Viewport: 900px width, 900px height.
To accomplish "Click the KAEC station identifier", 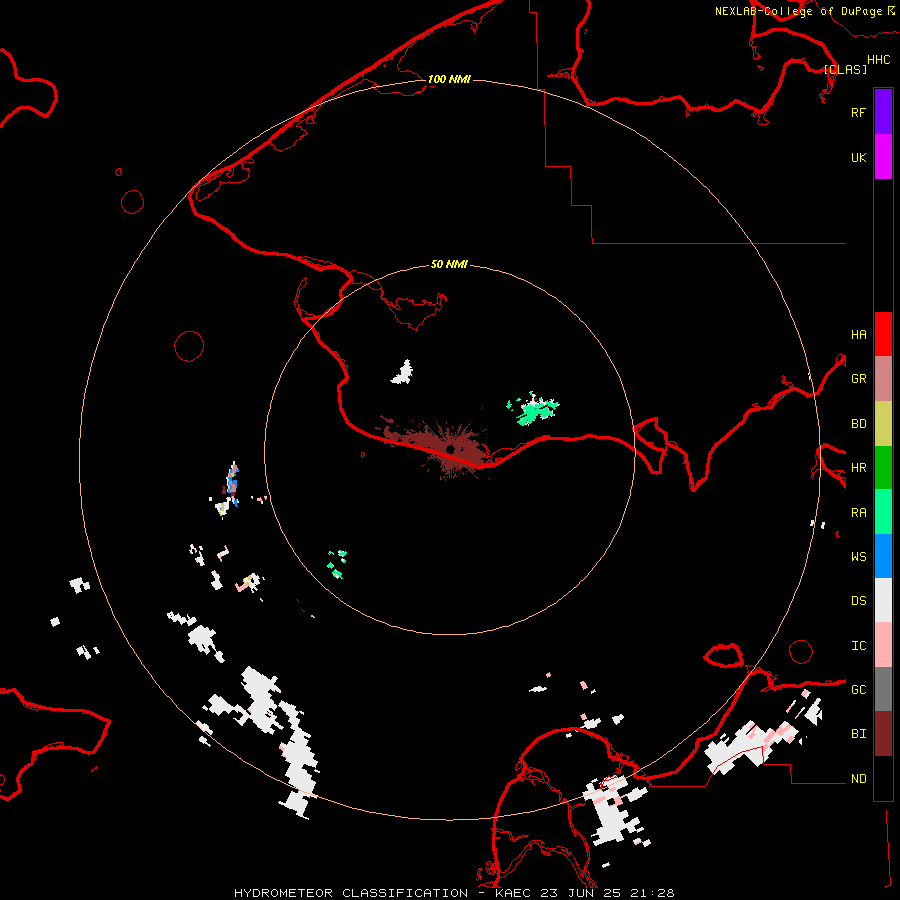I will (514, 893).
